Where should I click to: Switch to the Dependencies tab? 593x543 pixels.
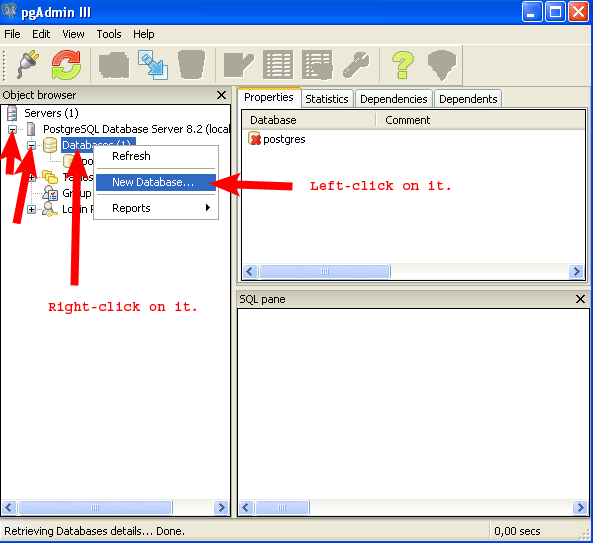click(x=393, y=99)
